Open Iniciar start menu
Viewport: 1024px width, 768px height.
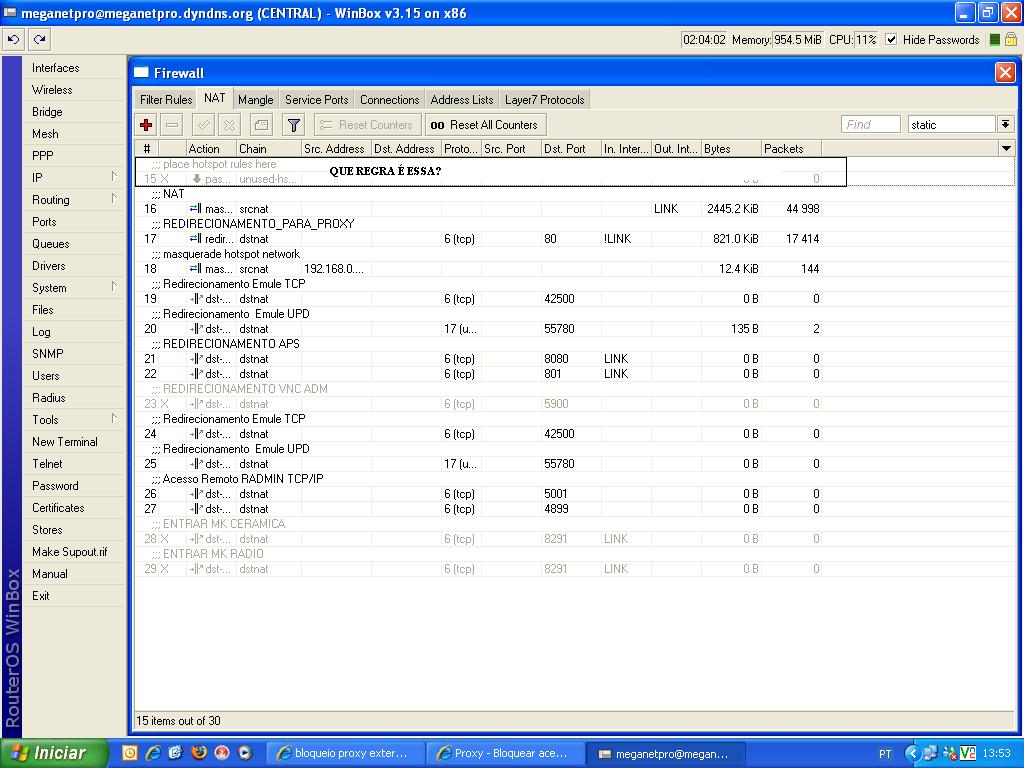[x=54, y=753]
